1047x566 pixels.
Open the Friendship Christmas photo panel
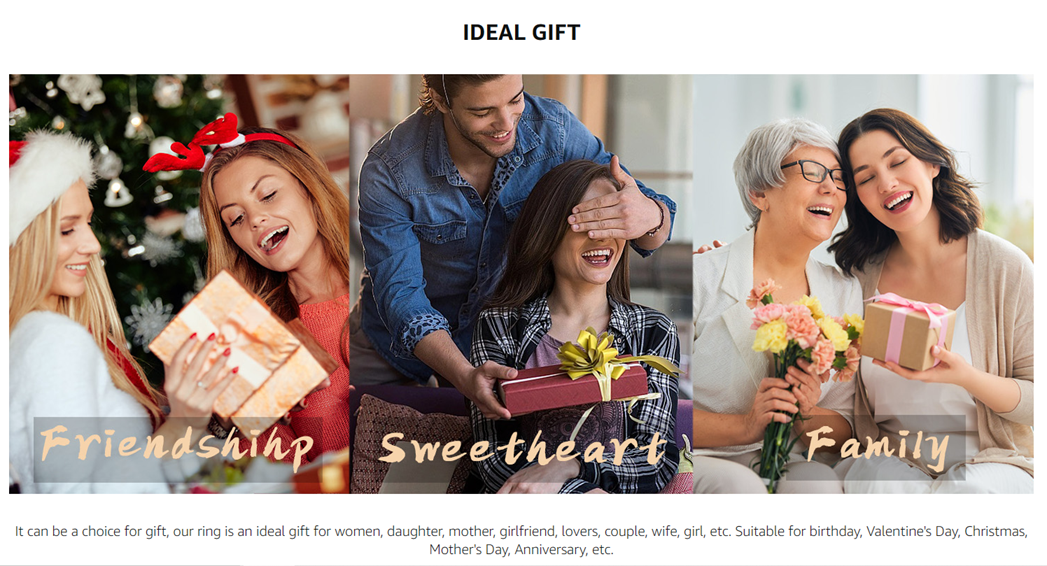click(x=179, y=284)
